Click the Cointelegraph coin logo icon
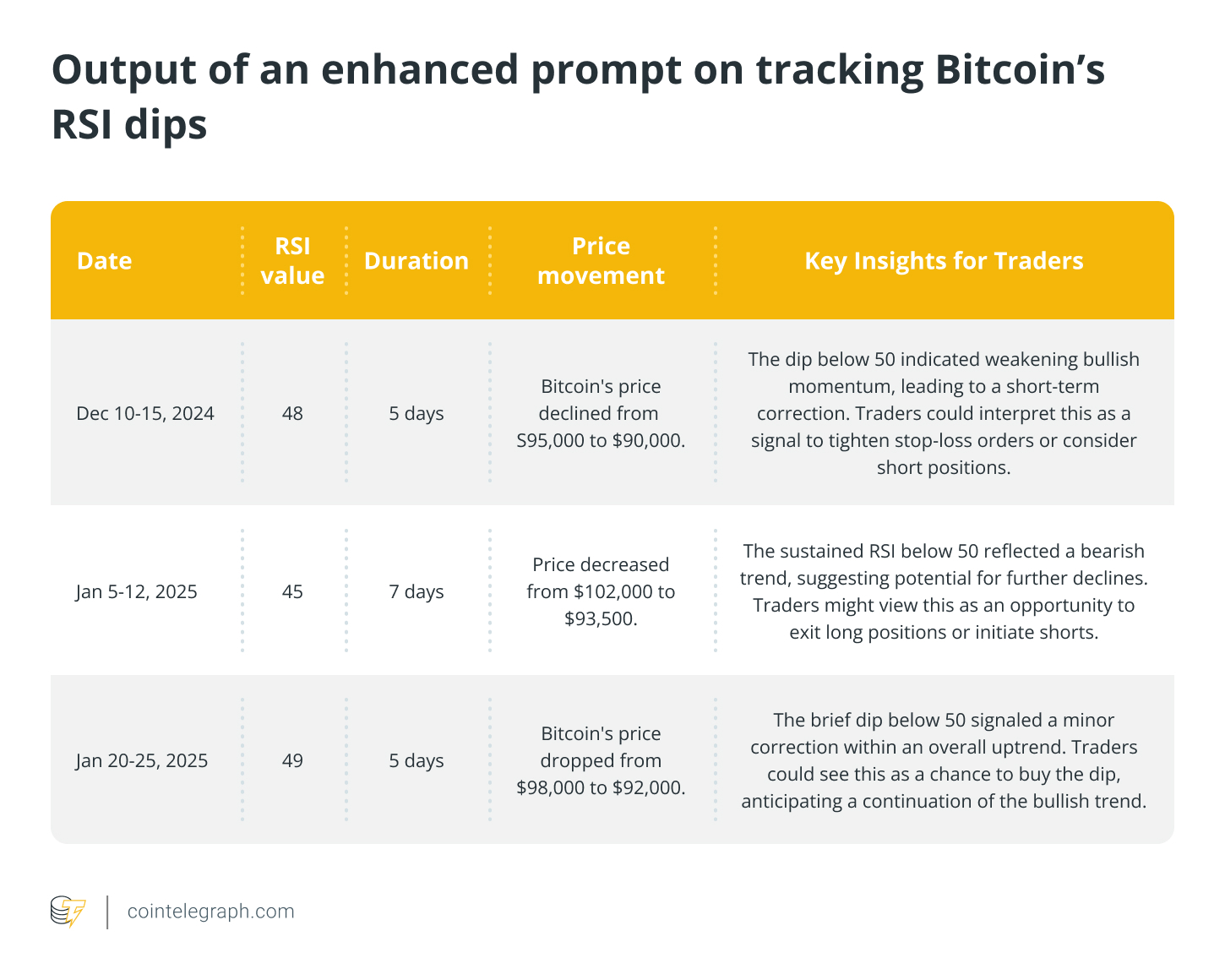The width and height of the screenshot is (1225, 980). pyautogui.click(x=68, y=912)
